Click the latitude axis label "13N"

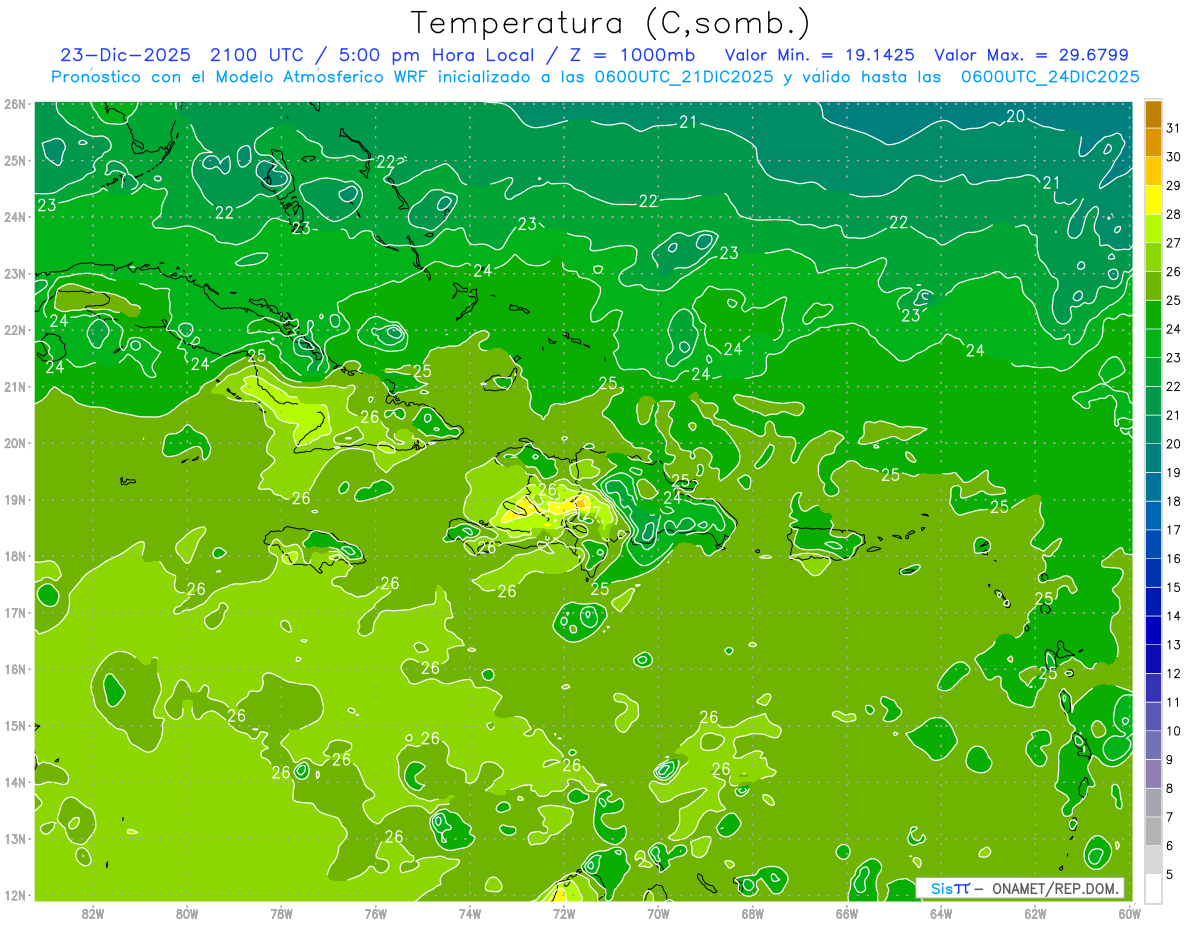pyautogui.click(x=14, y=838)
